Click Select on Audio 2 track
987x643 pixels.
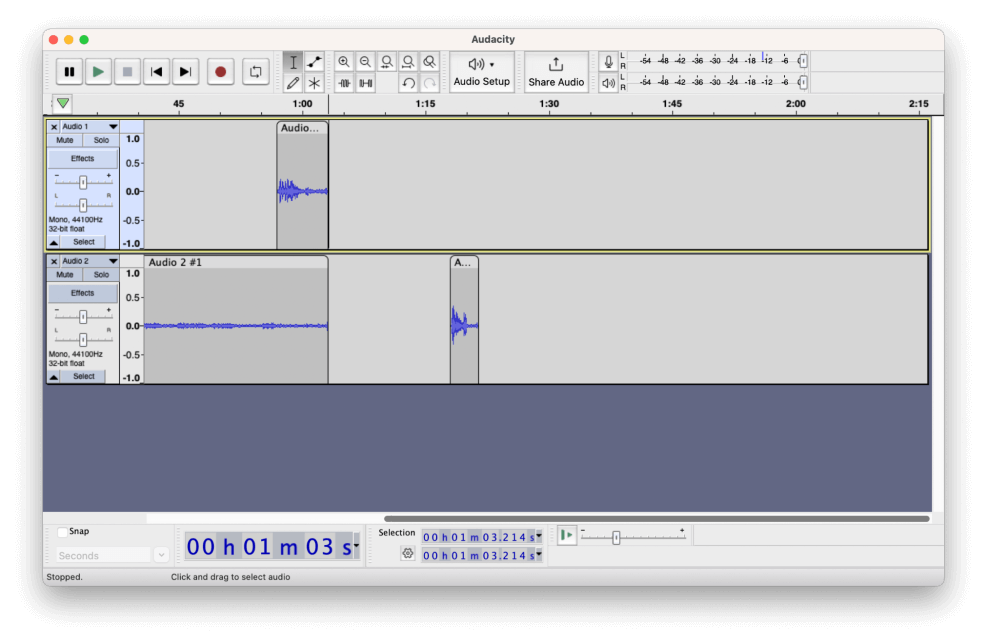[84, 377]
